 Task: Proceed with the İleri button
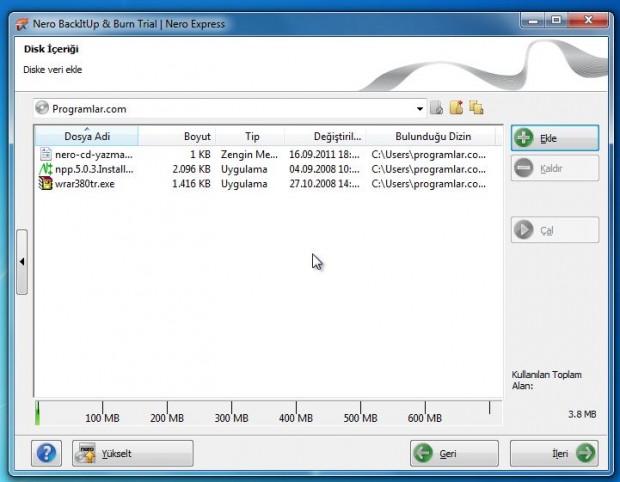pyautogui.click(x=554, y=453)
